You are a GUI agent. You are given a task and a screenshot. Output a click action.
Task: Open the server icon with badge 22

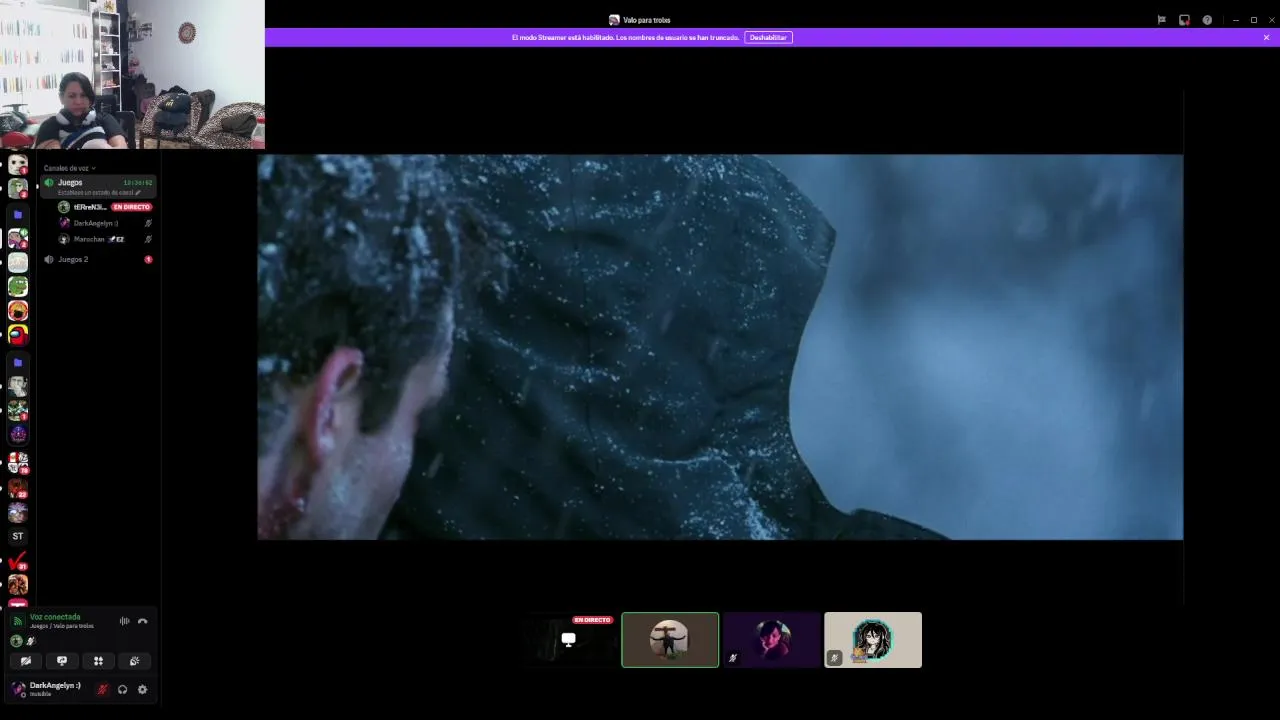coord(18,488)
